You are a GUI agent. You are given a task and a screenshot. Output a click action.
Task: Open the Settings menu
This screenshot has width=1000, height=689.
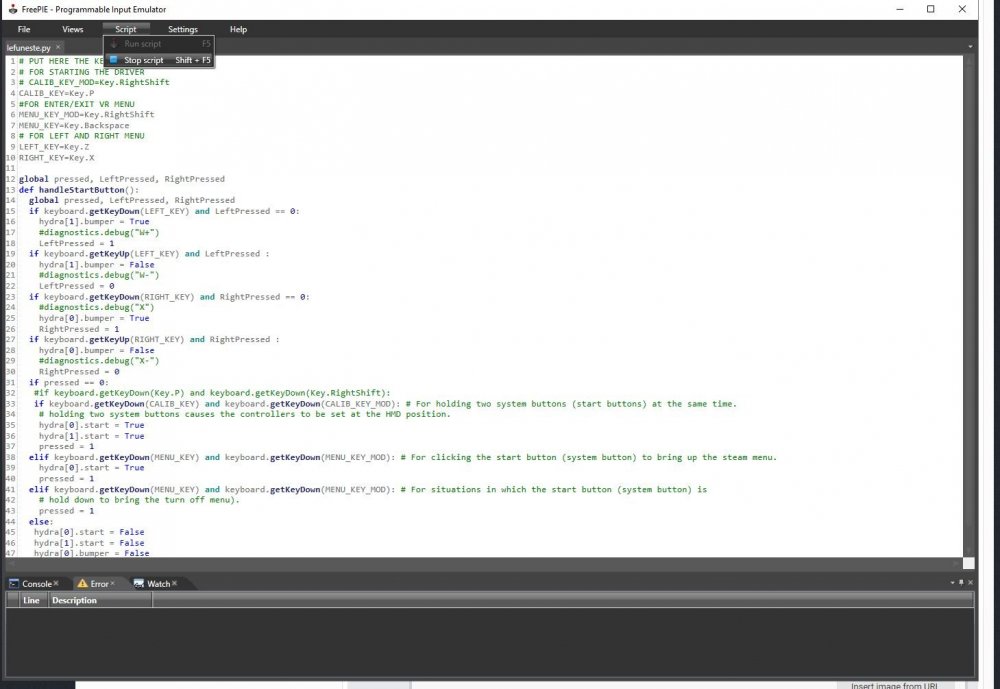tap(183, 29)
